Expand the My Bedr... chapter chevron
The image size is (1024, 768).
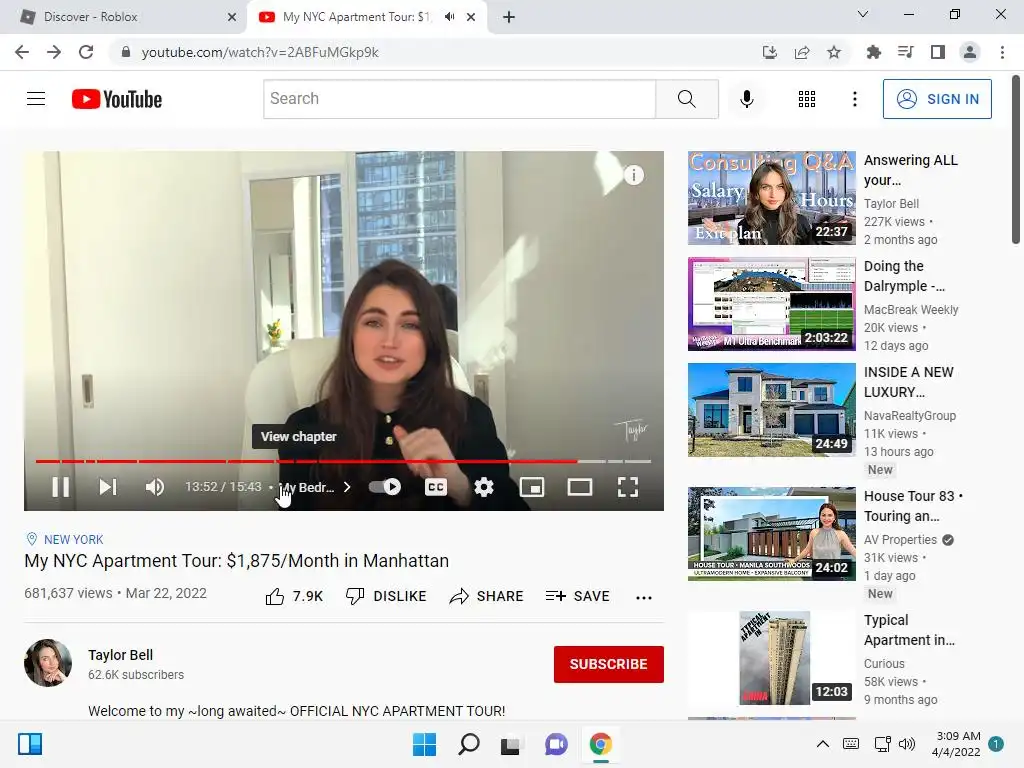click(347, 487)
